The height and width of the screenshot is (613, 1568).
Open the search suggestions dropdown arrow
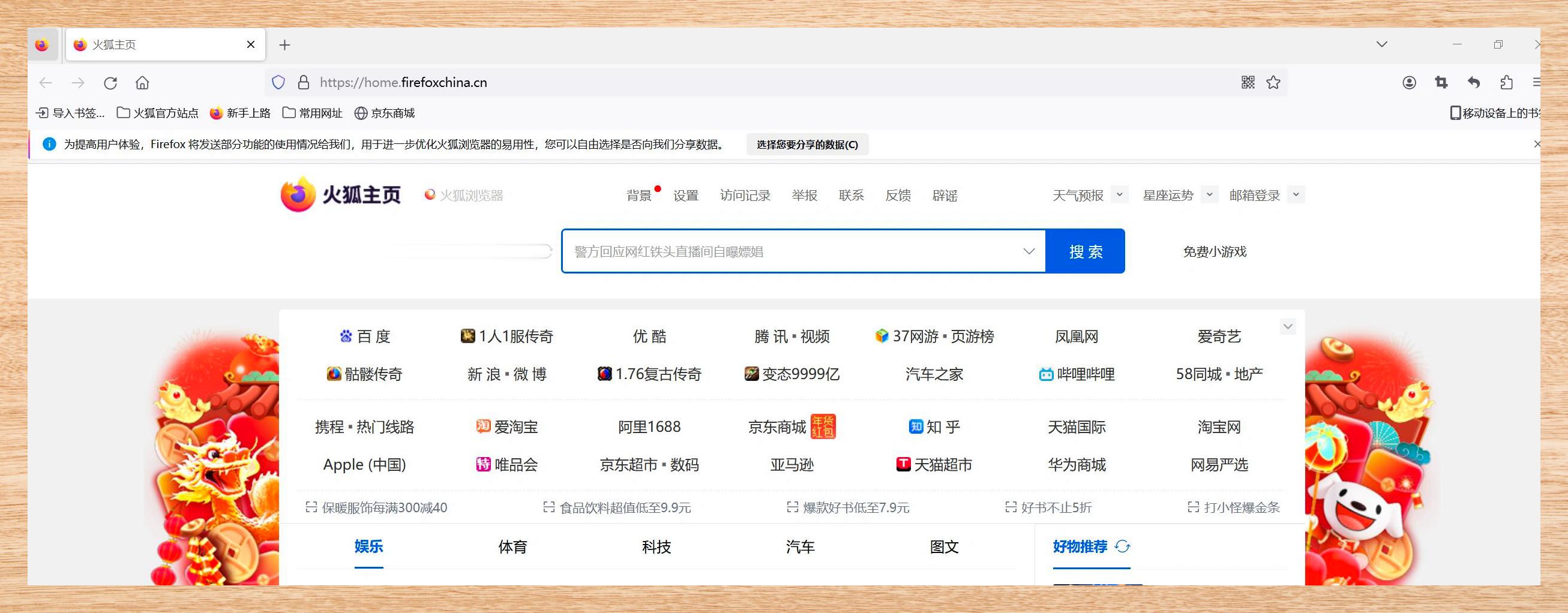1028,251
